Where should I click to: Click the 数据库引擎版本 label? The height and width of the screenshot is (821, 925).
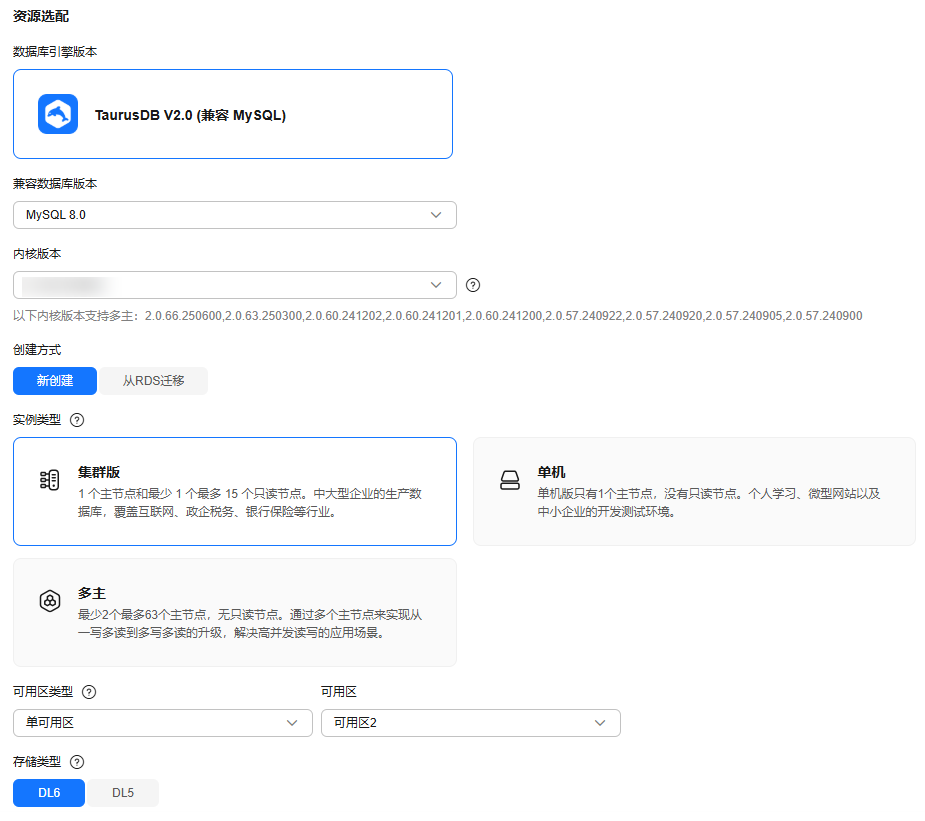55,52
